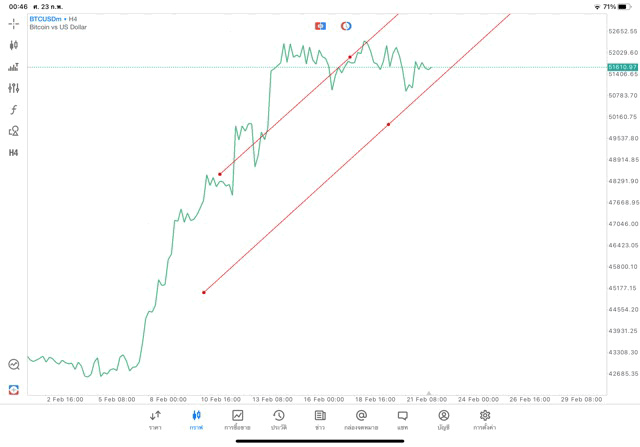Screen dimensions: 640x447
Task: Open the chart indicators panel
Action: (13, 67)
